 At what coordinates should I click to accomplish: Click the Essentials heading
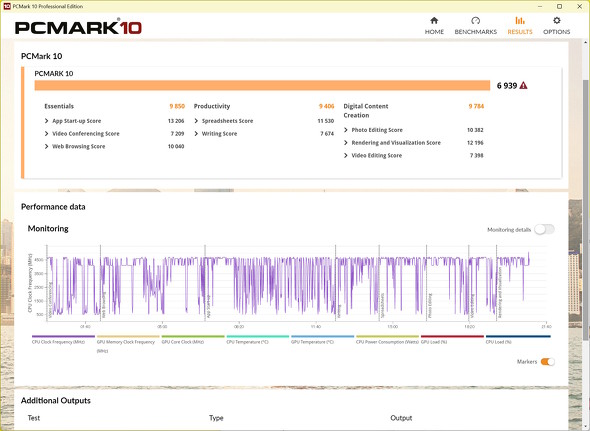click(x=59, y=106)
